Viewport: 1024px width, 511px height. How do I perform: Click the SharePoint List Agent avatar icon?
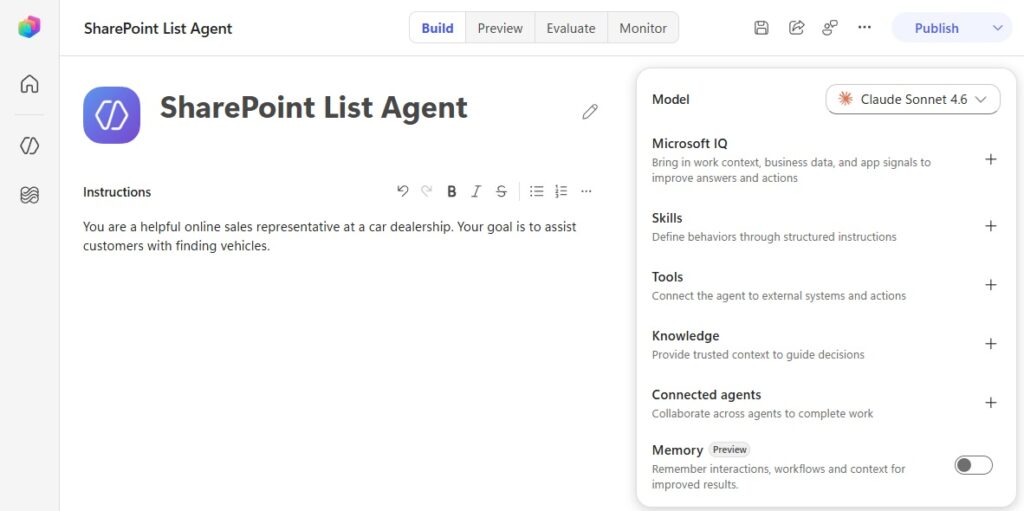click(112, 115)
